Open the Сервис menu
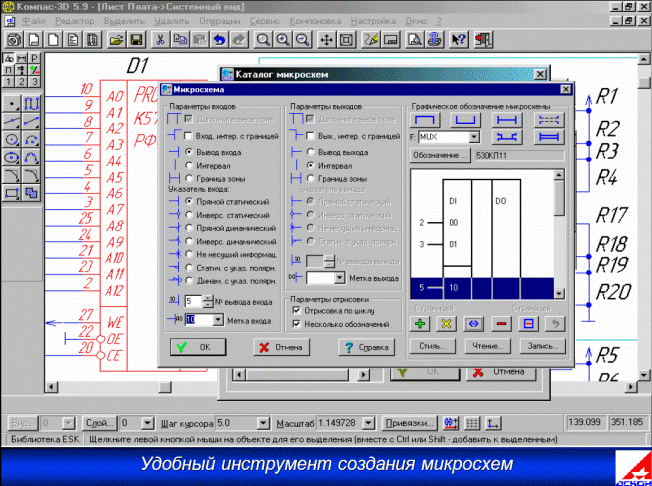 [264, 21]
